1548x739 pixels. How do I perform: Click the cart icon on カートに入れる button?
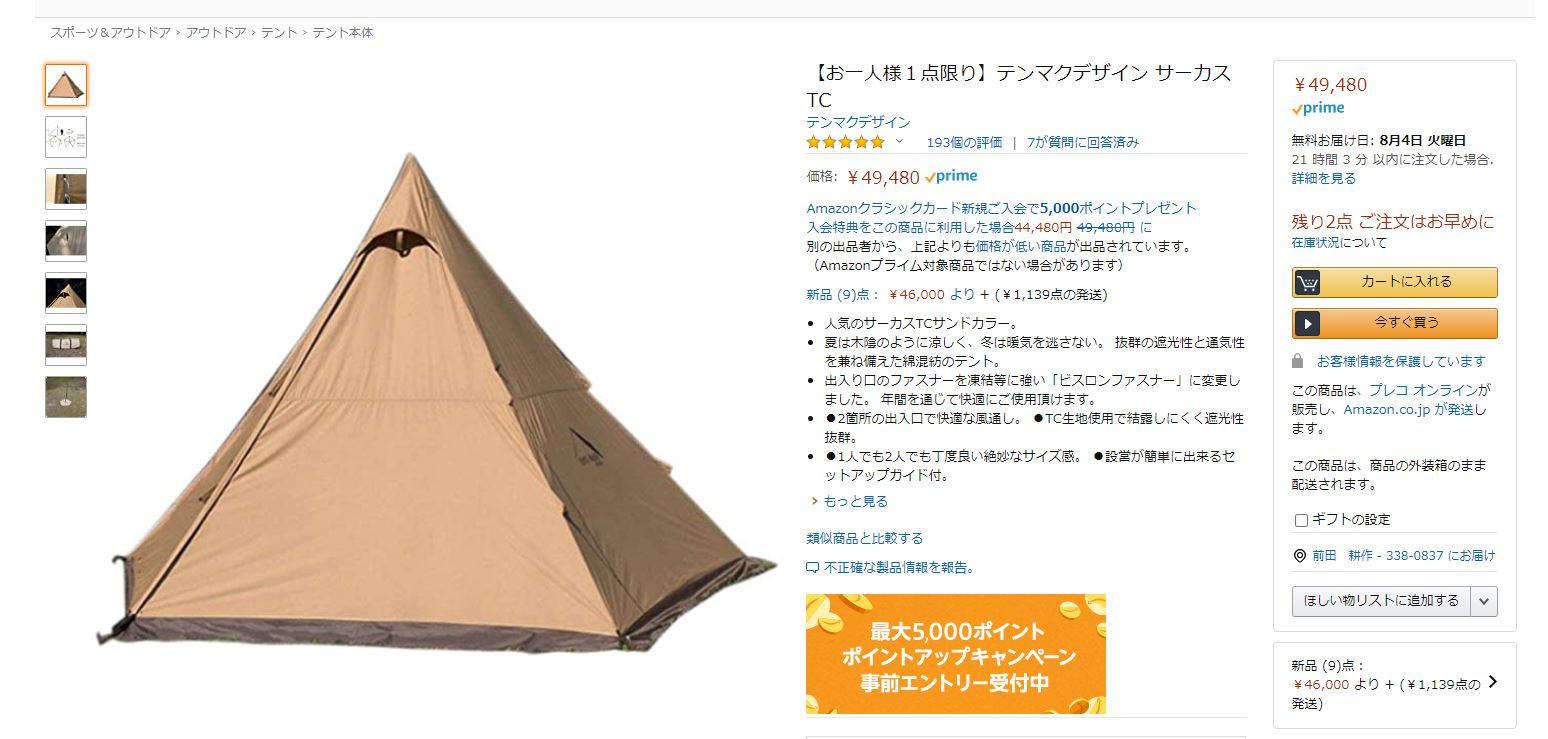tap(1307, 283)
